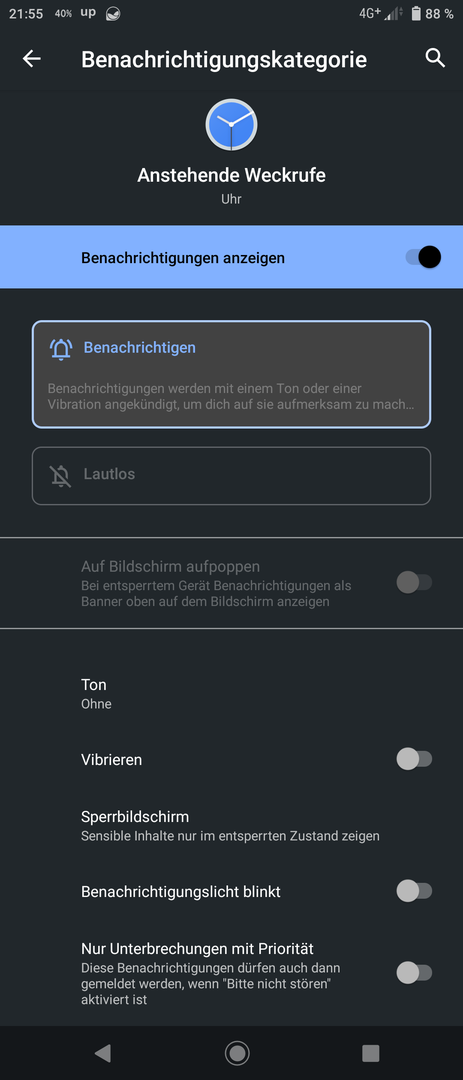Image resolution: width=463 pixels, height=1080 pixels.
Task: Select the Lautlos silent option
Action: click(232, 475)
